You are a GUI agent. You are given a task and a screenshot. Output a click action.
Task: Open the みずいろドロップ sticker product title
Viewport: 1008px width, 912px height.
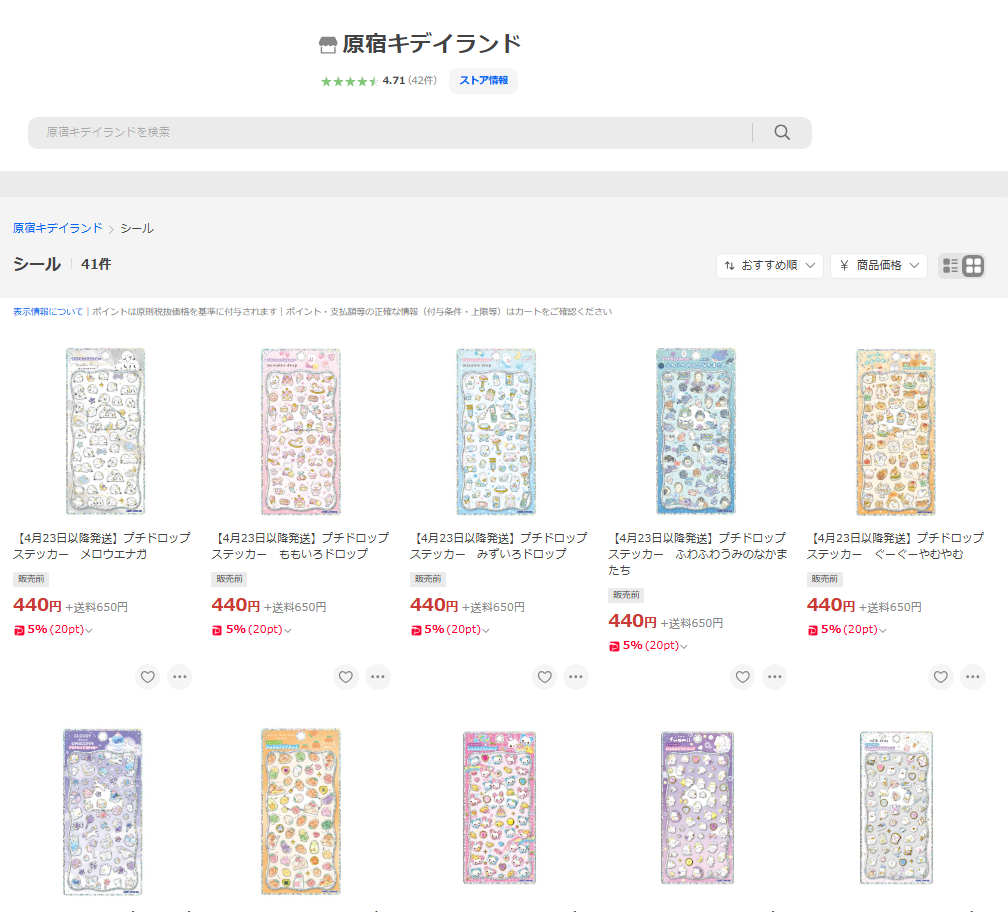point(497,545)
